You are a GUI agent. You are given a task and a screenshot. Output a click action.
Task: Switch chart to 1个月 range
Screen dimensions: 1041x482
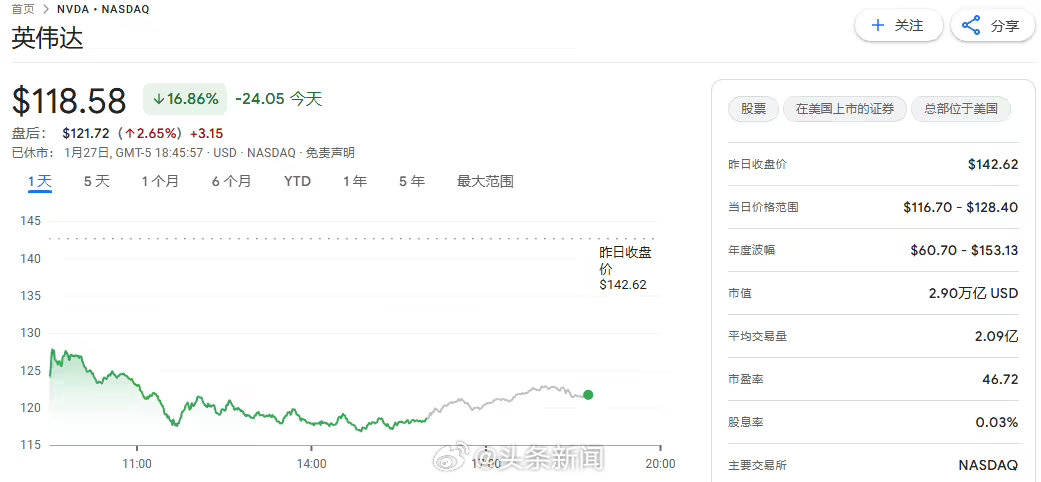160,181
